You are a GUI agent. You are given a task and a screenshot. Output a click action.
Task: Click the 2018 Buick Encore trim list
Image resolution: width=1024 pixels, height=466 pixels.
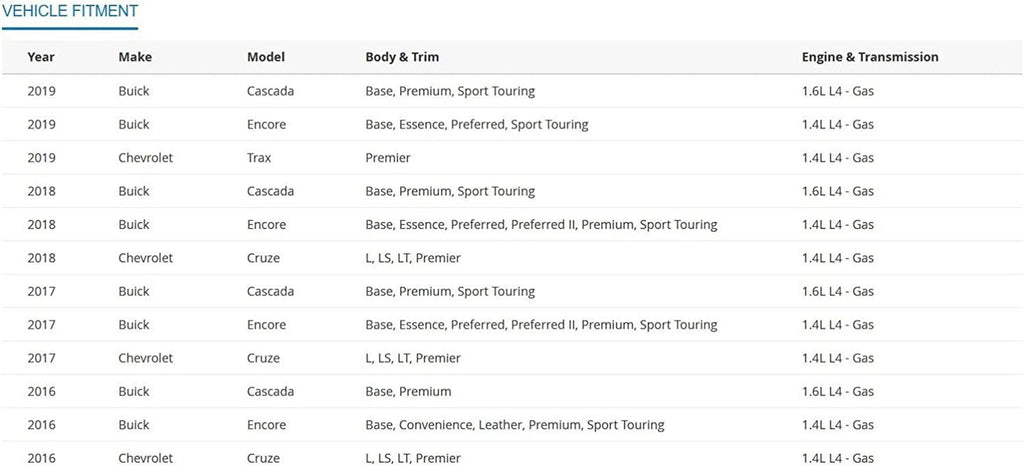tap(541, 225)
